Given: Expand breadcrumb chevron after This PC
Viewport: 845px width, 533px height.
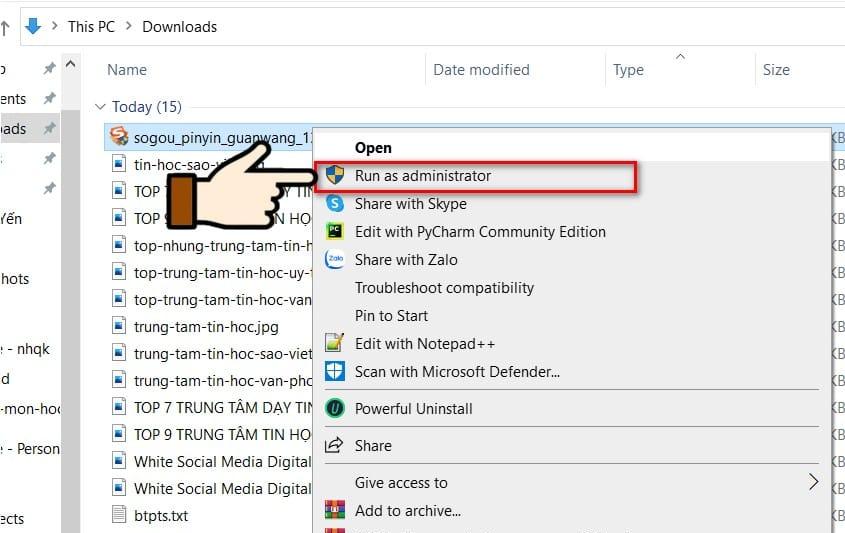Looking at the screenshot, I should (128, 26).
